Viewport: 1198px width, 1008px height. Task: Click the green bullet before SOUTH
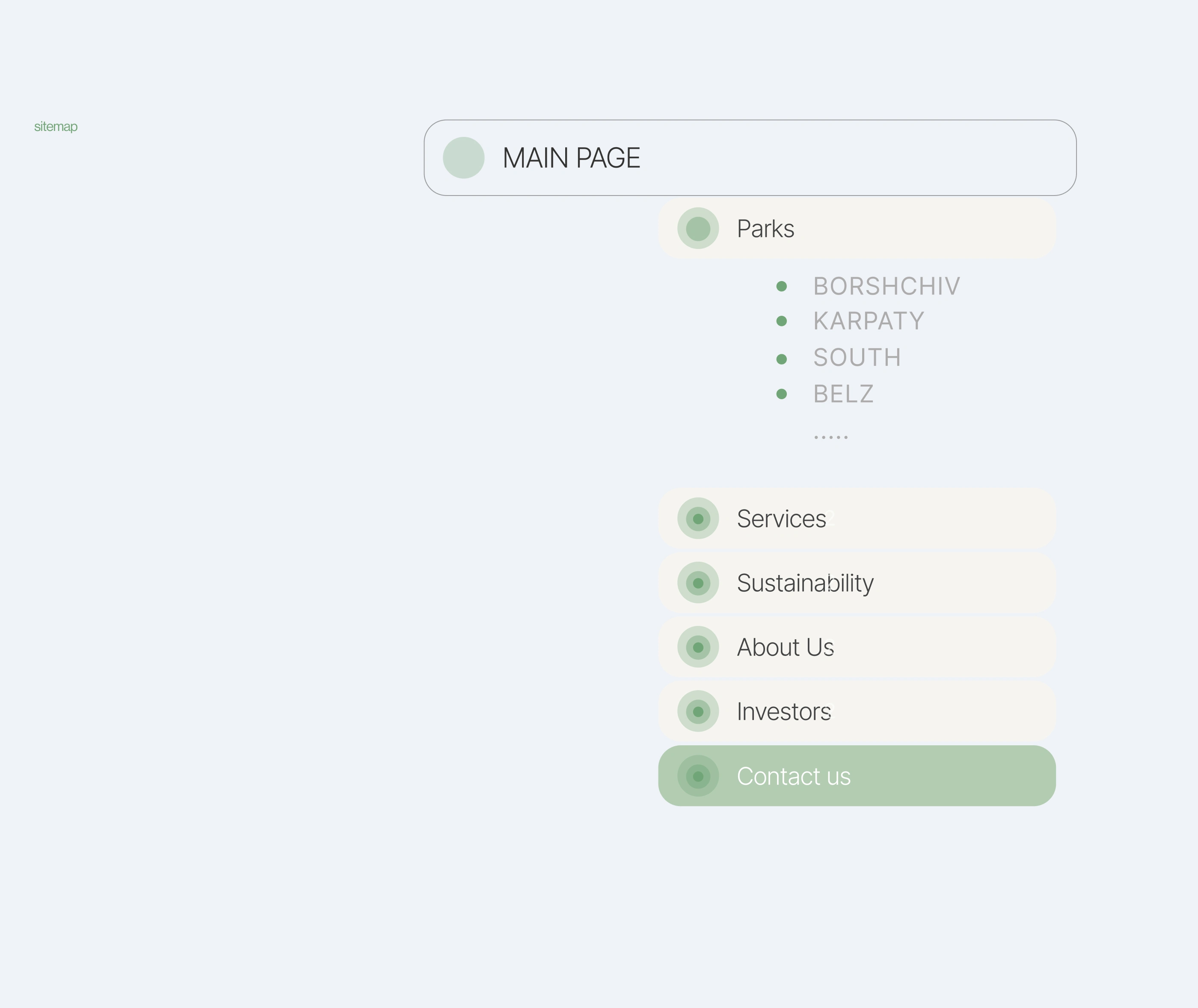[782, 359]
